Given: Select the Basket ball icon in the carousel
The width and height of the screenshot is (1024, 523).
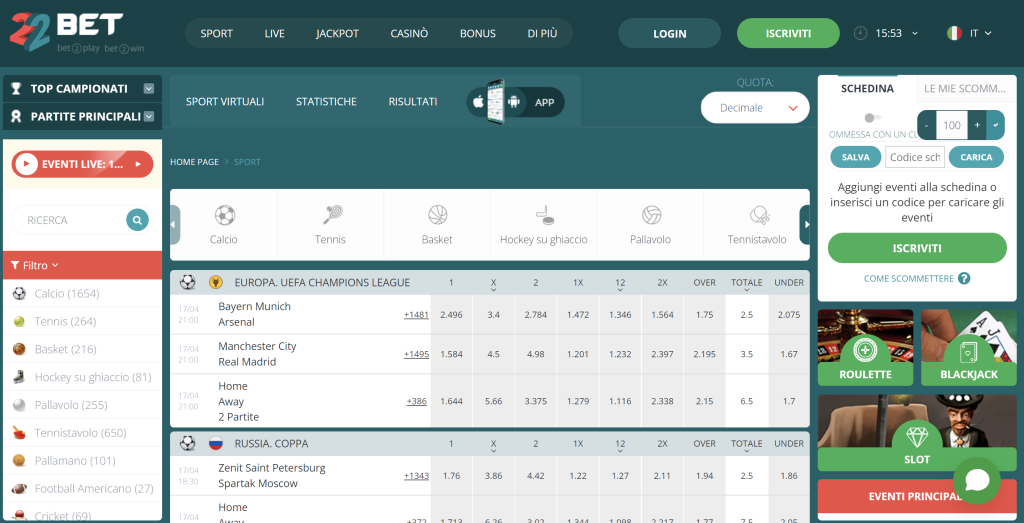Looking at the screenshot, I should (438, 215).
